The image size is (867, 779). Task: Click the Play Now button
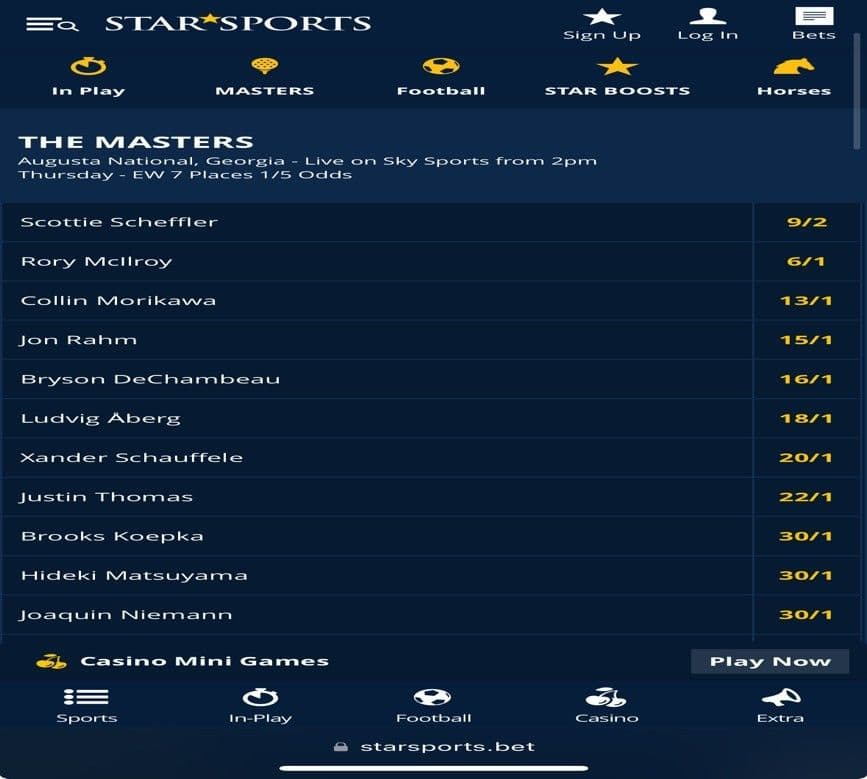tap(770, 661)
